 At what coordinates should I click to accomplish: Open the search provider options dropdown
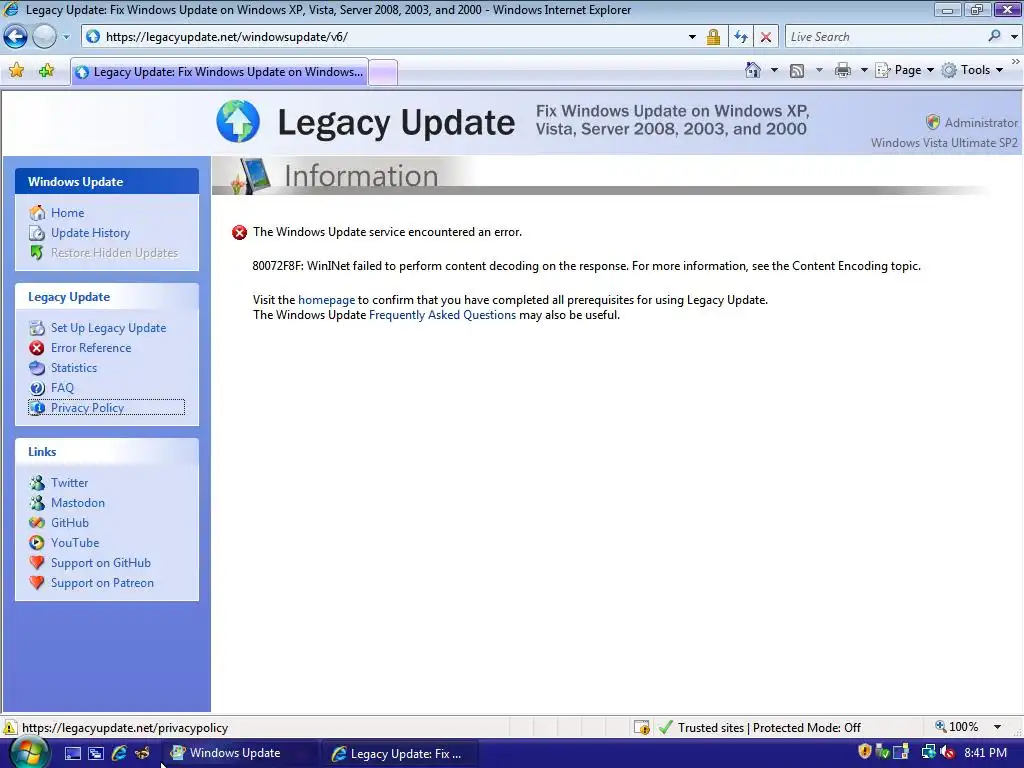[x=1014, y=37]
